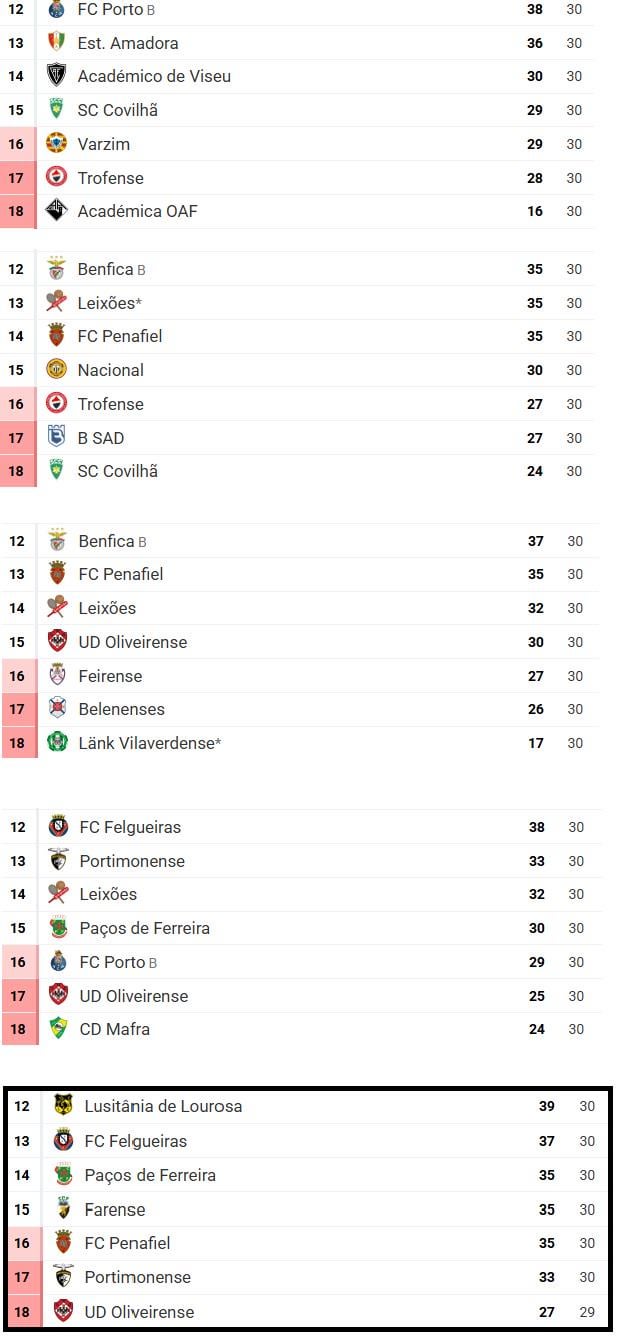
Task: Click position 18 badge beside Académica OAF
Action: coord(17,211)
